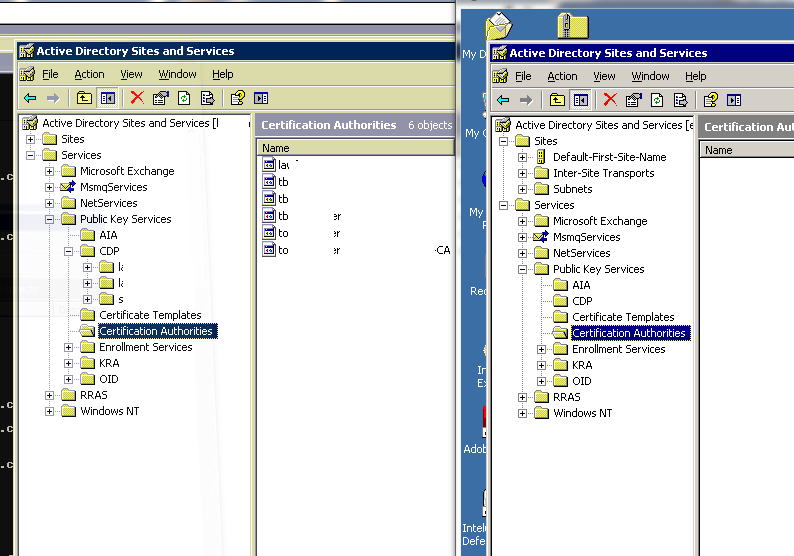Select the last certification authority list entry
Viewport: 794px width, 556px height.
[x=356, y=250]
